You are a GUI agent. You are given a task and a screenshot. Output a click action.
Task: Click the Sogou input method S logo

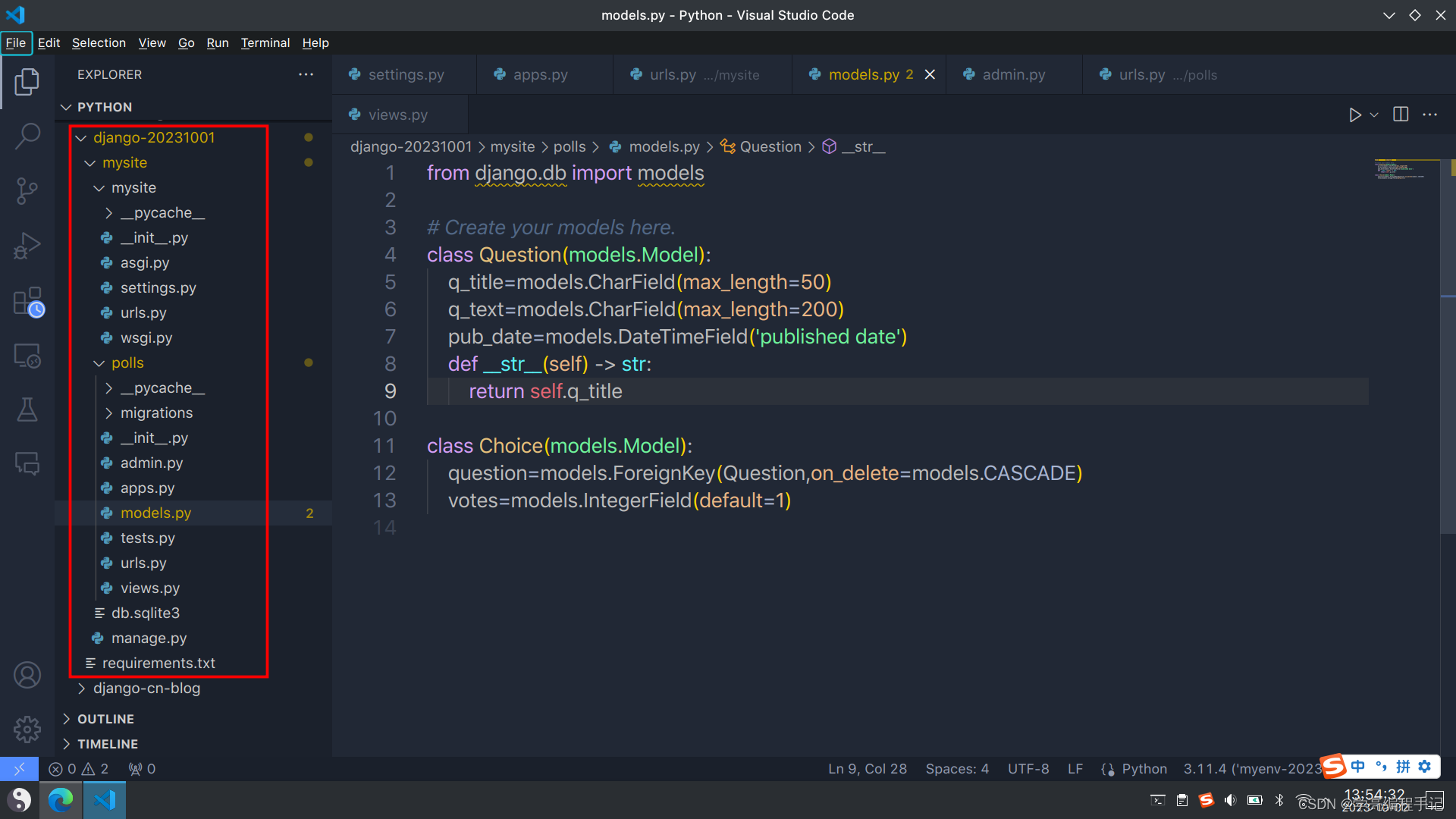coord(1333,766)
